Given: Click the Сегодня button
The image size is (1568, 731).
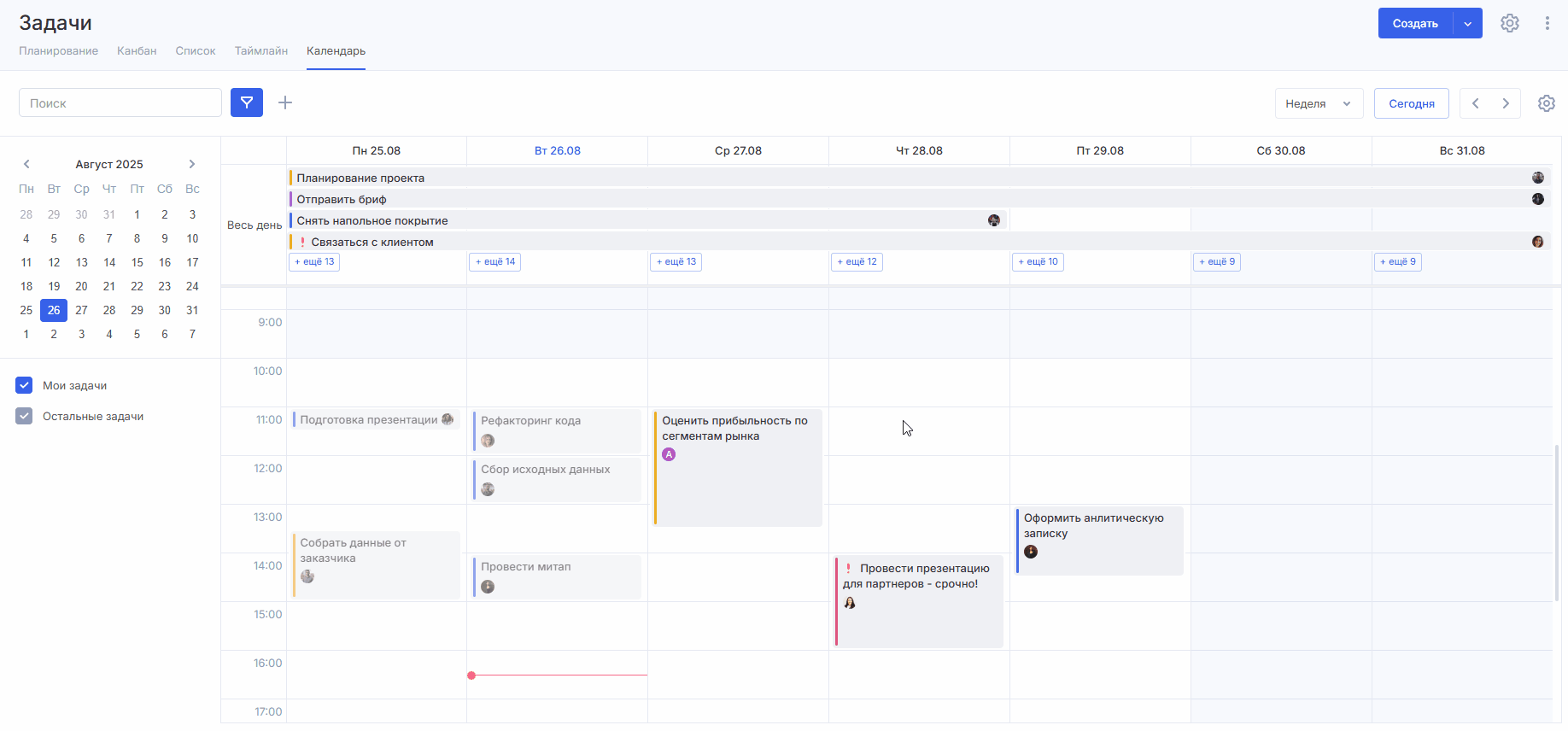Looking at the screenshot, I should click(x=1411, y=103).
